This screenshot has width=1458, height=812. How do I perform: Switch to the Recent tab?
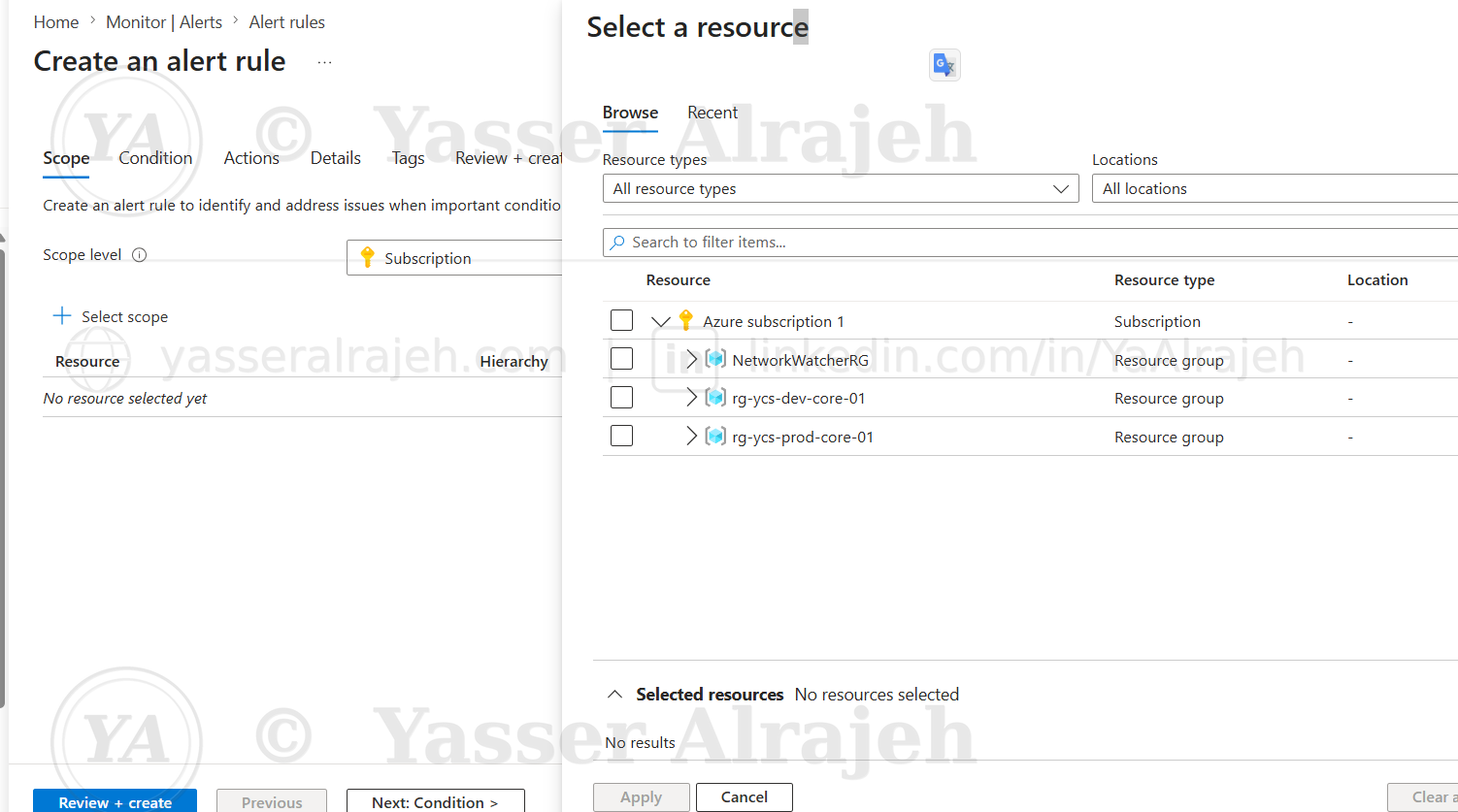[712, 113]
